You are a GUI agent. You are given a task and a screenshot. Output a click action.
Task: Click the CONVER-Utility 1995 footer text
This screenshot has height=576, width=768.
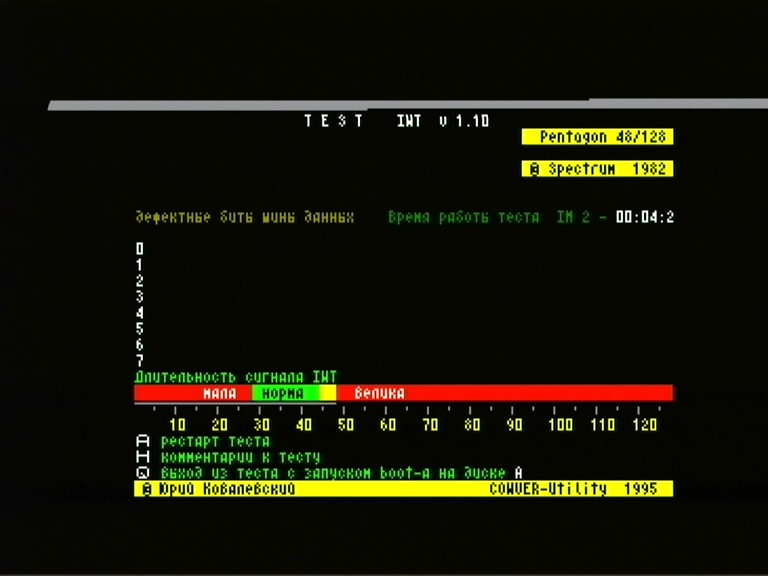(x=573, y=489)
